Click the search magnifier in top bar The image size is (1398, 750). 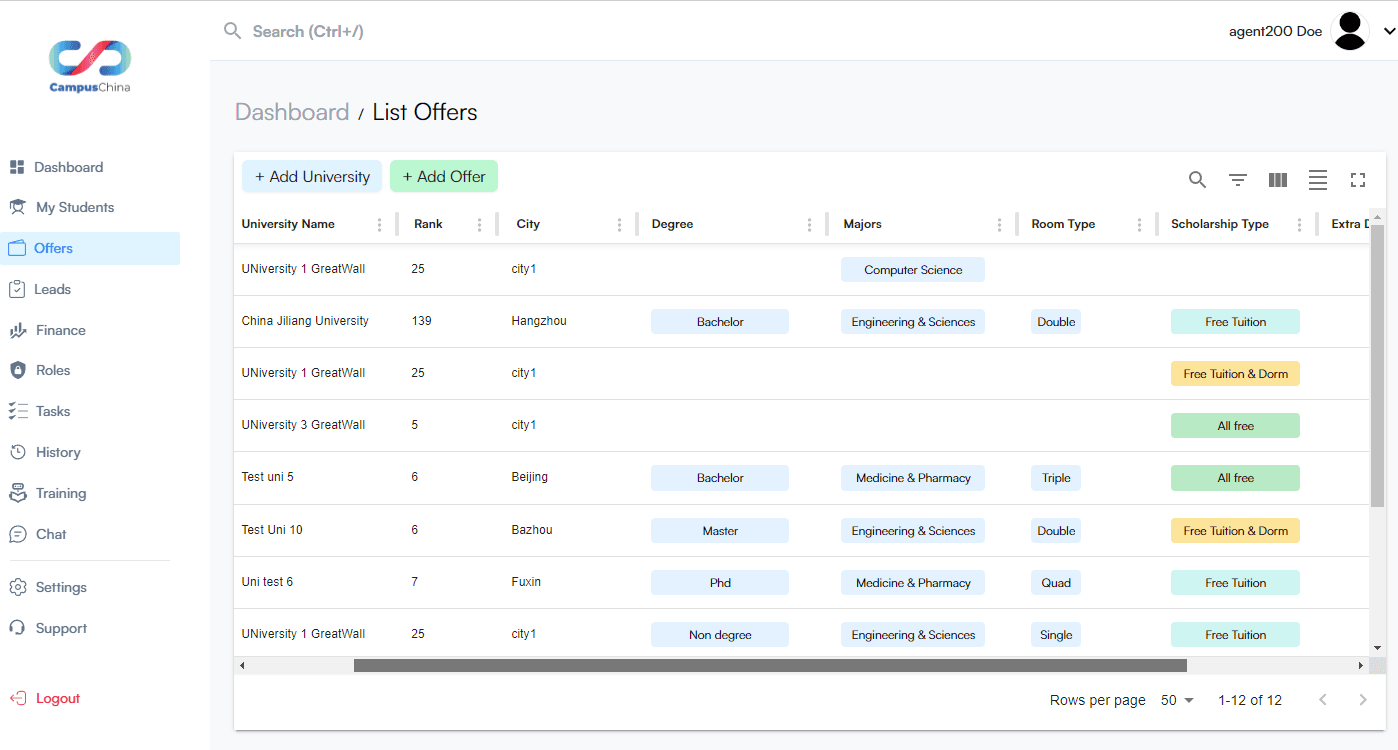(x=233, y=31)
